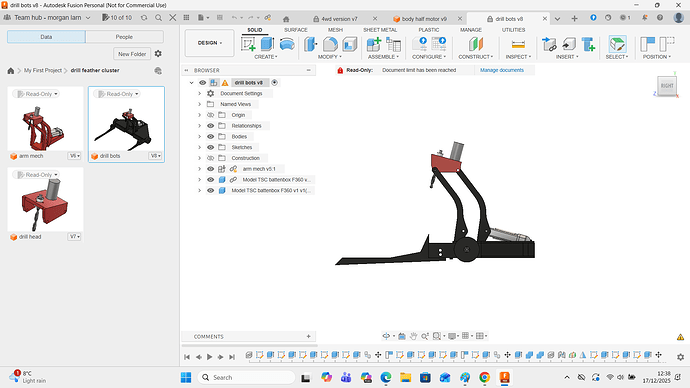Click the search icon in the data panel header
The image size is (690, 388).
(x=158, y=18)
